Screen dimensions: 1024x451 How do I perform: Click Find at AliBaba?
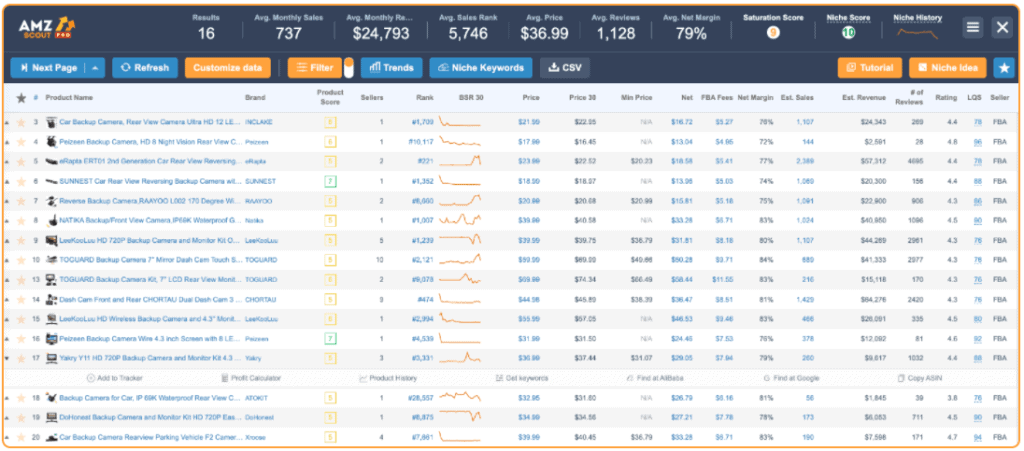tap(656, 378)
